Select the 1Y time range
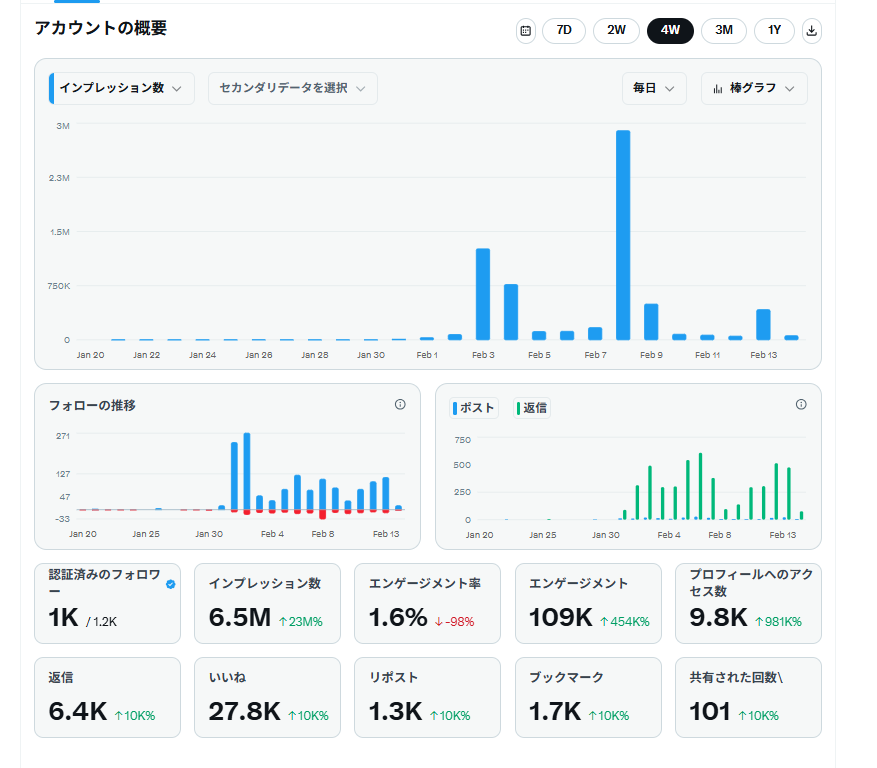This screenshot has width=877, height=768. tap(774, 31)
